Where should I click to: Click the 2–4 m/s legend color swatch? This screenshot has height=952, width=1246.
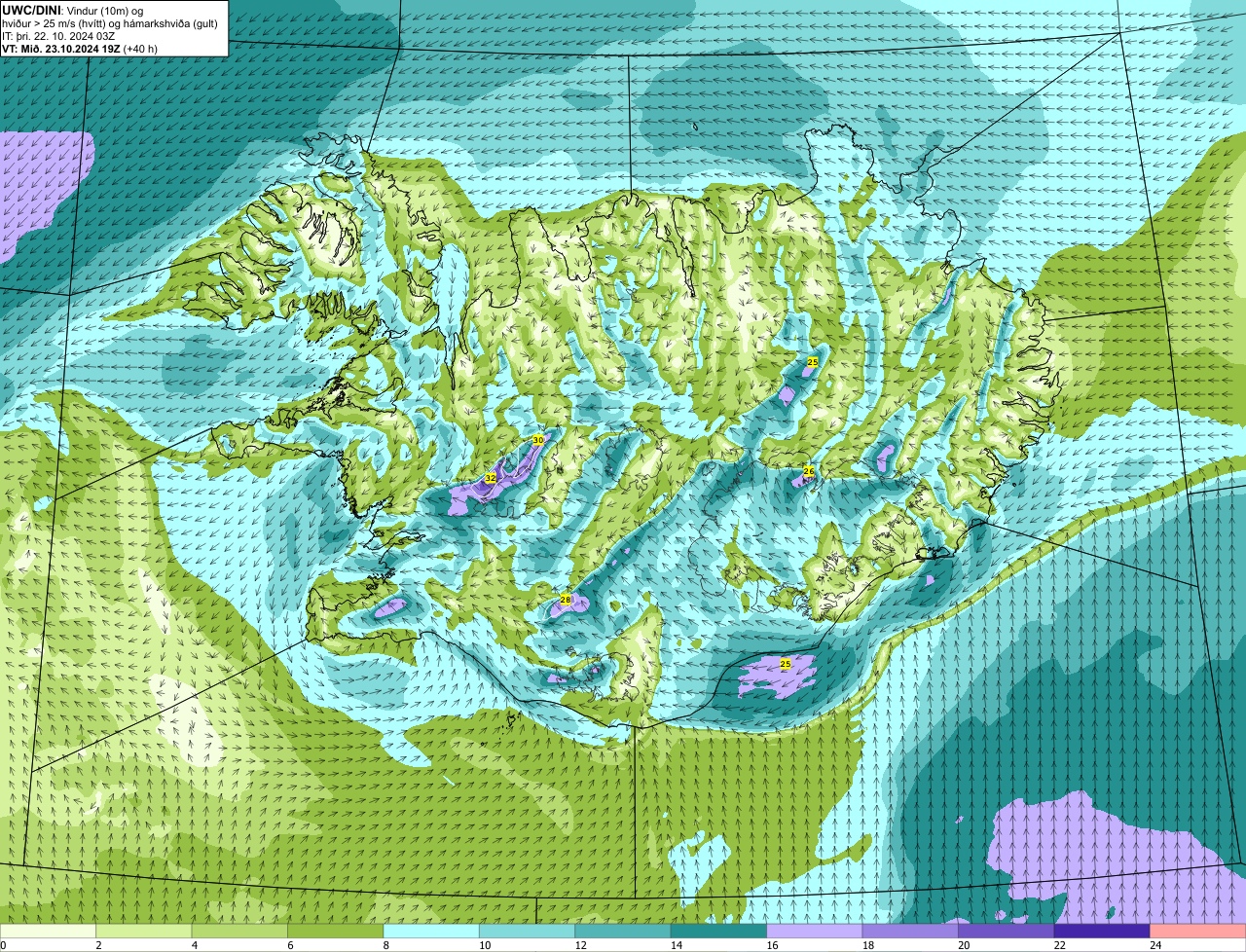(144, 931)
